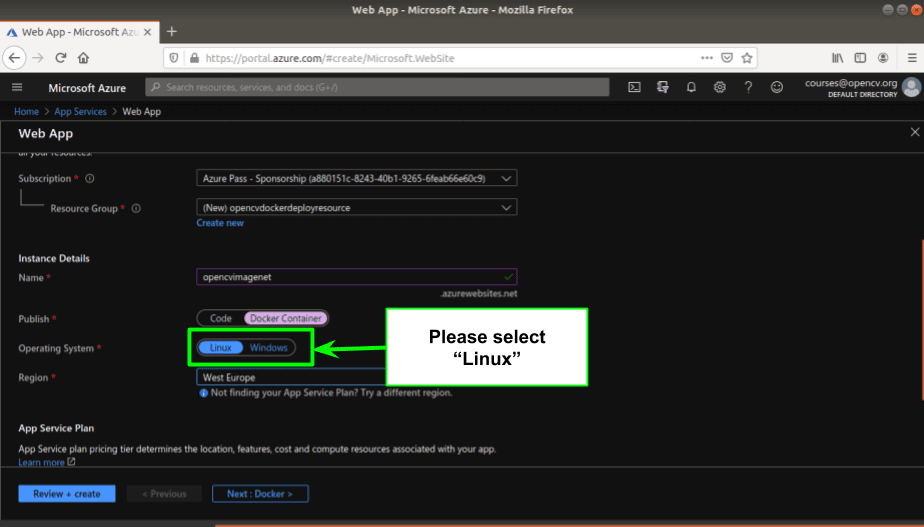Click the Microsoft Azure portal title
The width and height of the screenshot is (924, 527).
pos(87,88)
